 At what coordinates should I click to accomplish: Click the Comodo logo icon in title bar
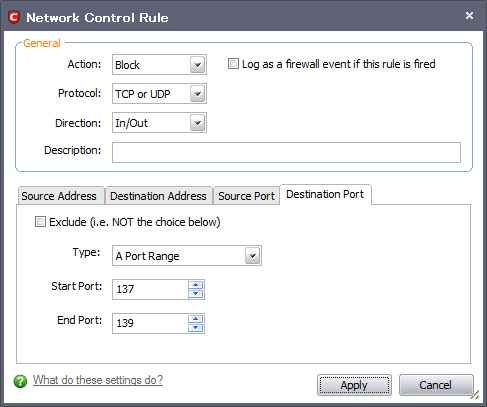pos(14,17)
